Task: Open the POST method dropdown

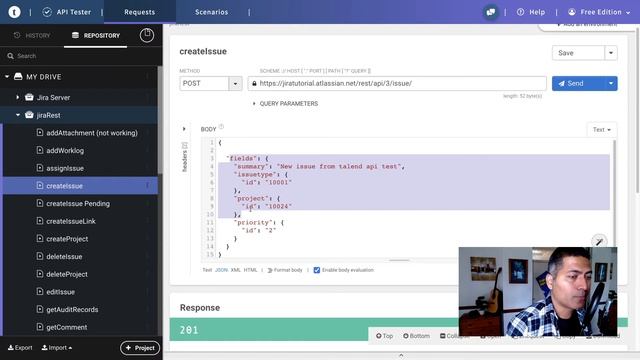Action: pyautogui.click(x=235, y=84)
